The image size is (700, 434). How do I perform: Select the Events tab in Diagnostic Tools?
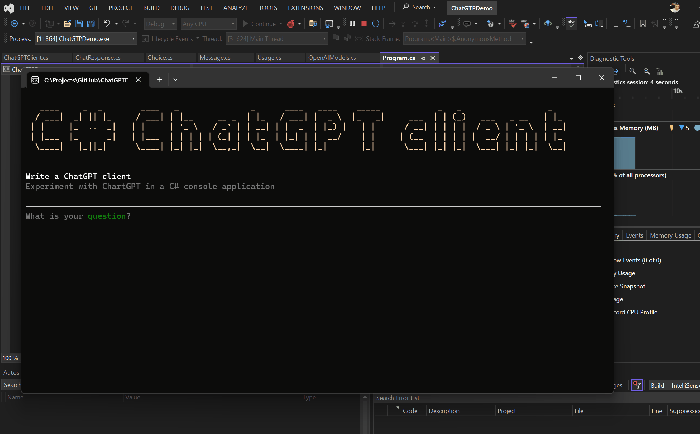pyautogui.click(x=634, y=235)
